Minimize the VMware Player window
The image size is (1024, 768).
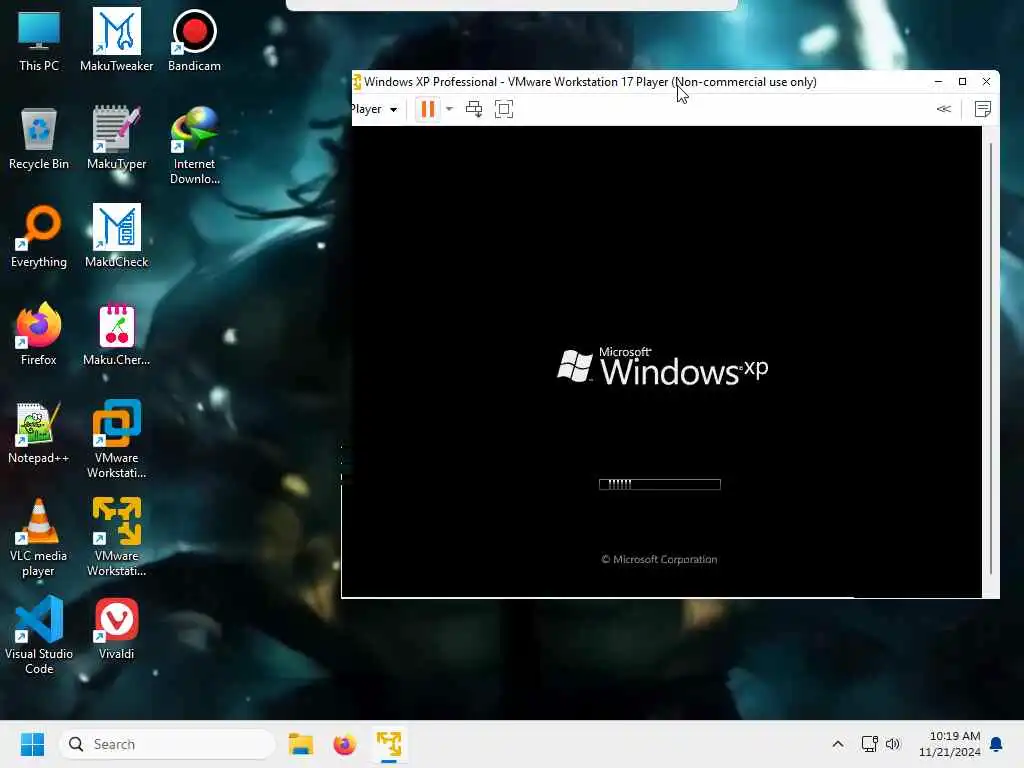point(938,82)
